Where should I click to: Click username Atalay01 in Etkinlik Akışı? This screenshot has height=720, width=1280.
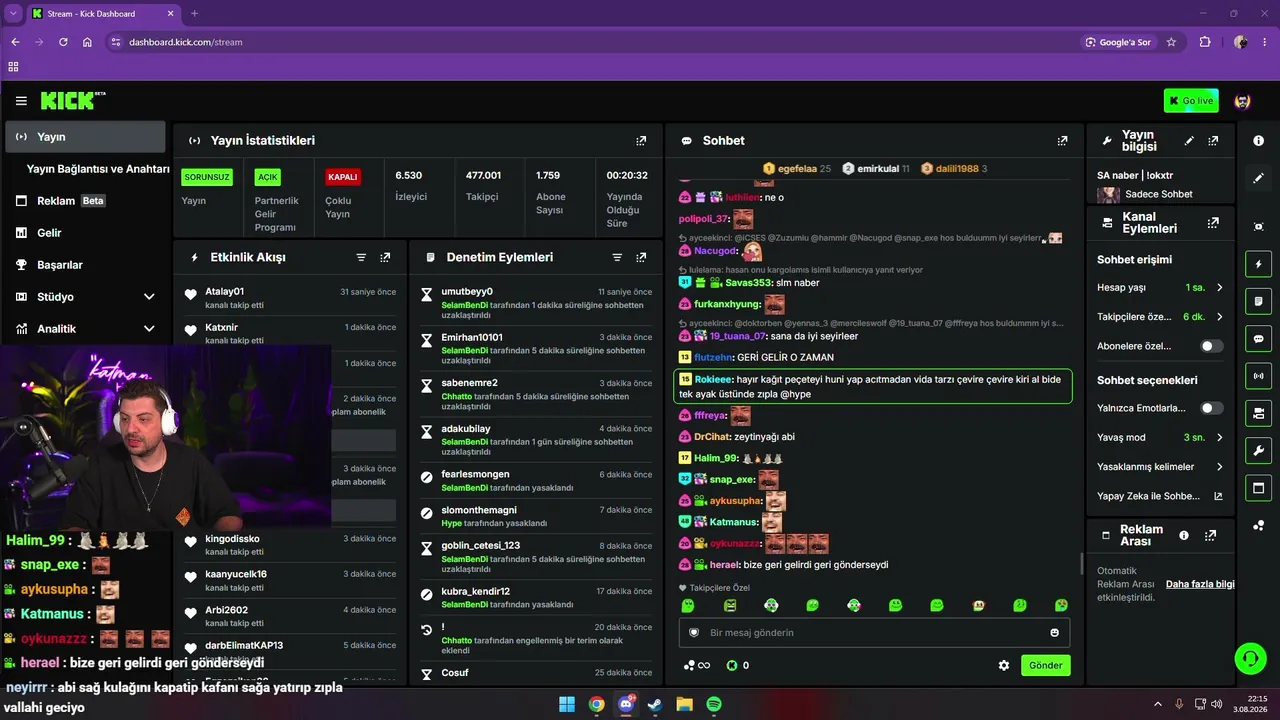click(225, 291)
